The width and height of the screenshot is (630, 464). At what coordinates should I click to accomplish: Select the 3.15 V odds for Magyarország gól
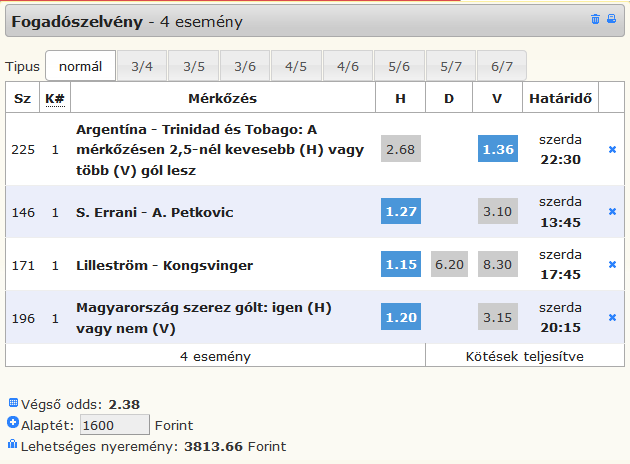tap(497, 318)
